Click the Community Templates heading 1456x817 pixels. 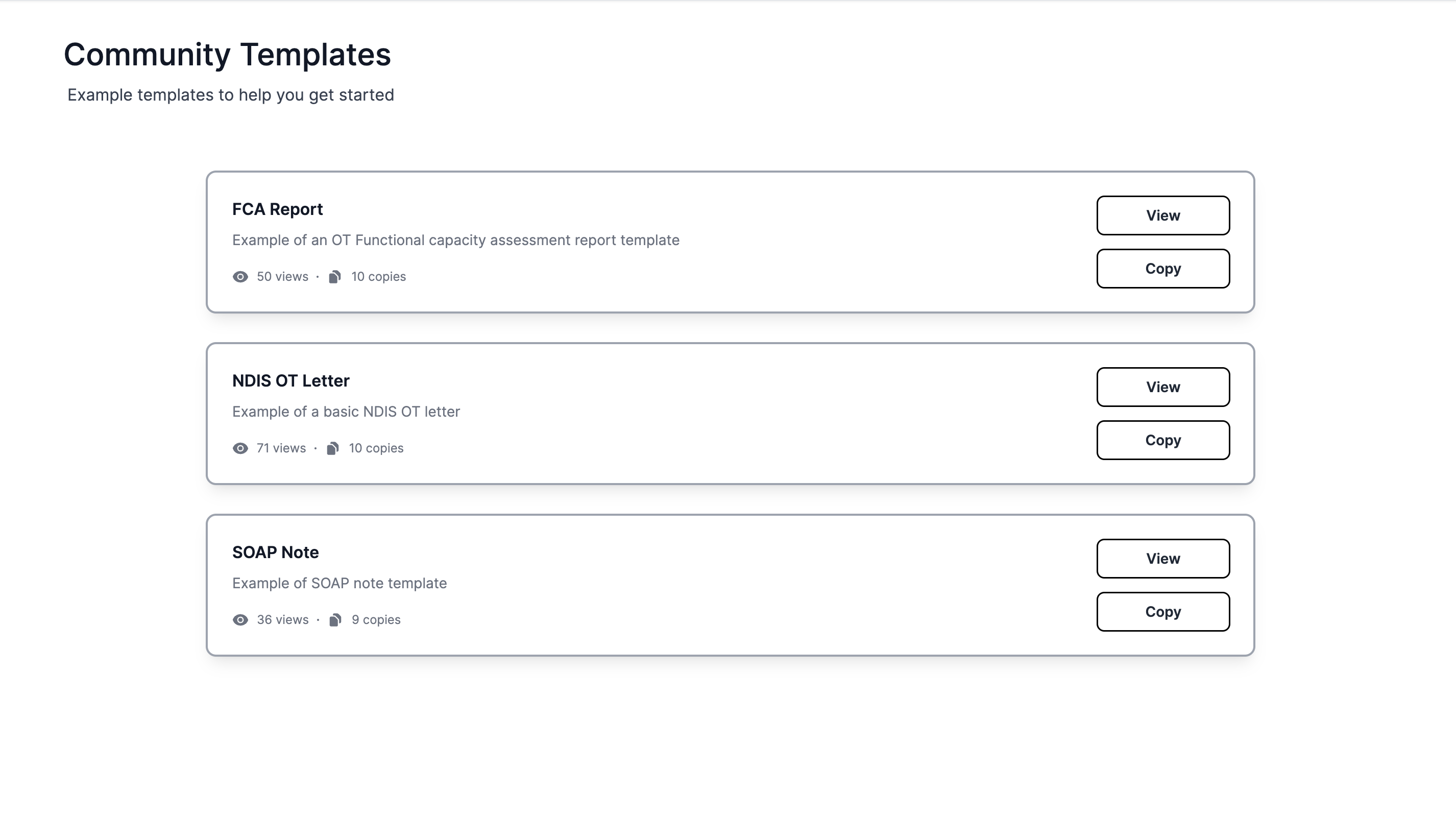click(227, 55)
